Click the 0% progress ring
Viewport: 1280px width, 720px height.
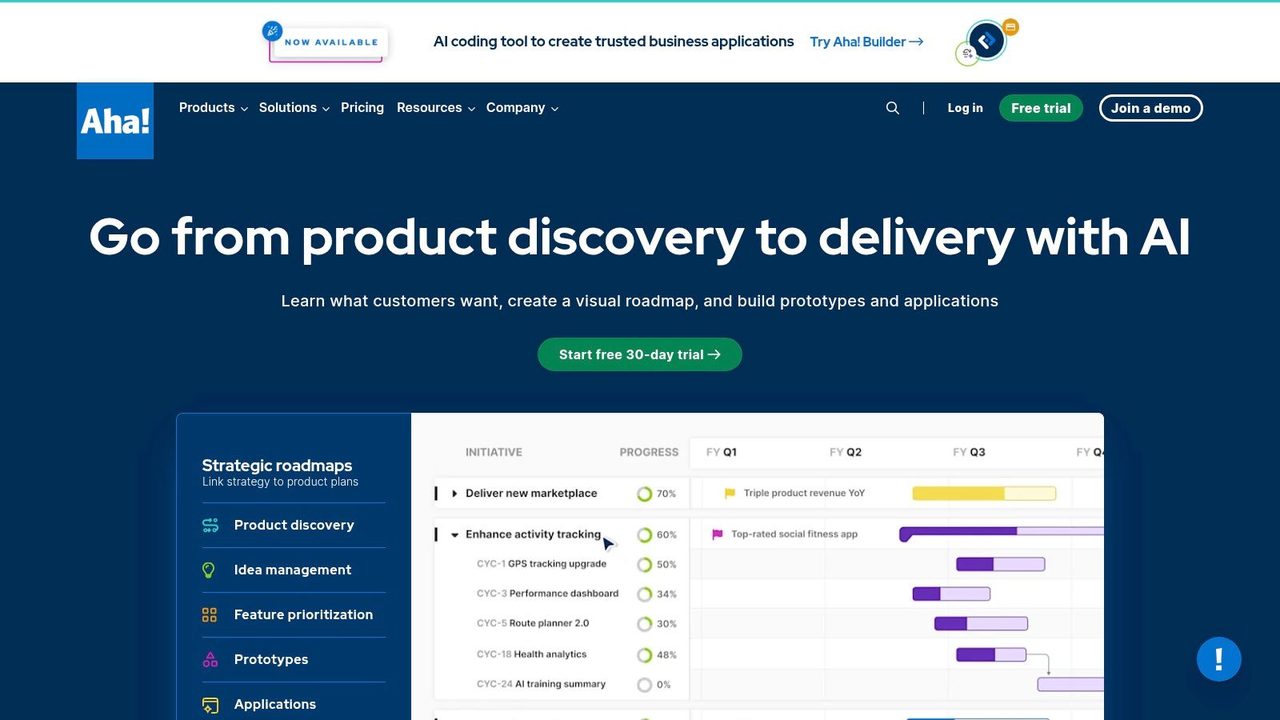pyautogui.click(x=645, y=685)
